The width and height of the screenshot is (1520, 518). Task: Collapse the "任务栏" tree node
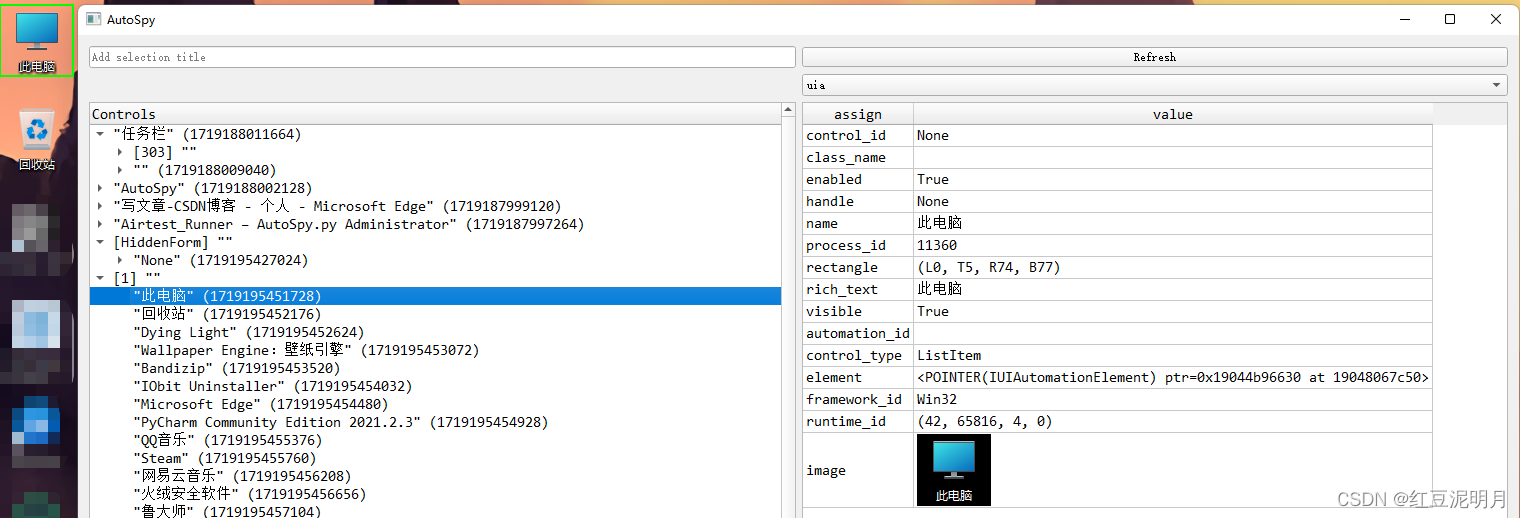click(x=101, y=134)
